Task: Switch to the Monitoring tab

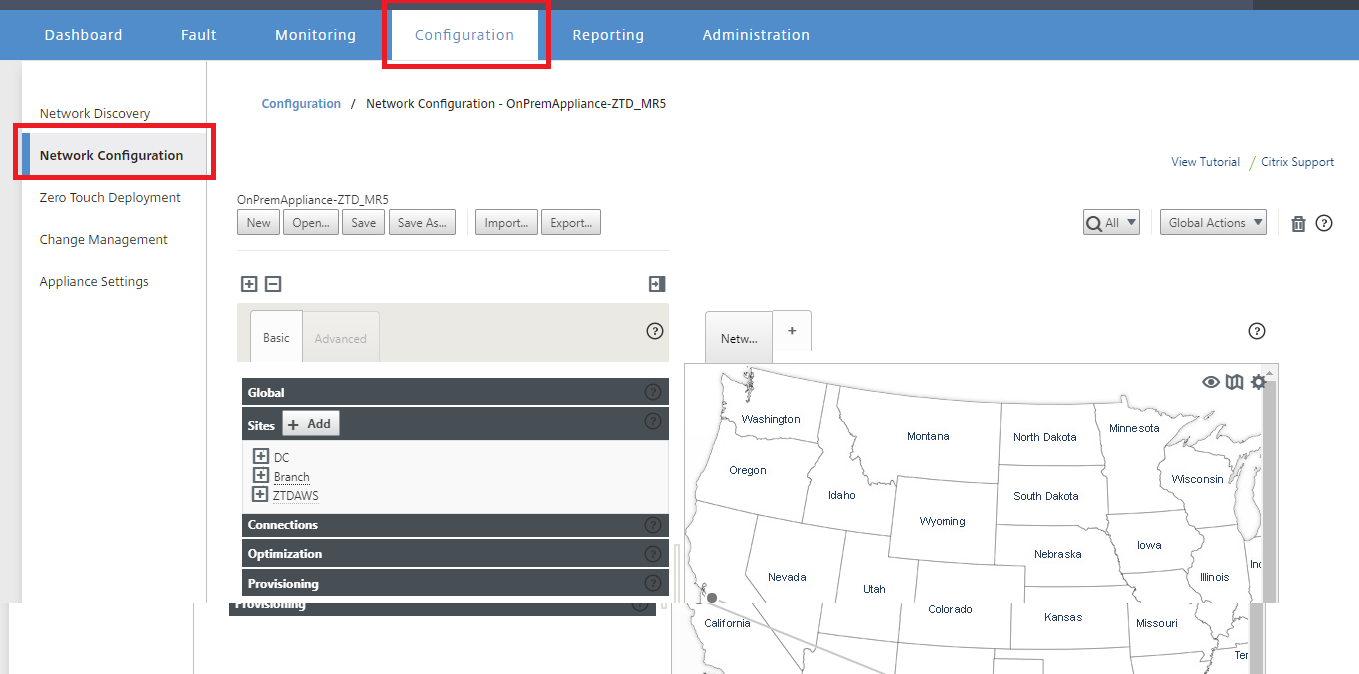Action: (316, 35)
